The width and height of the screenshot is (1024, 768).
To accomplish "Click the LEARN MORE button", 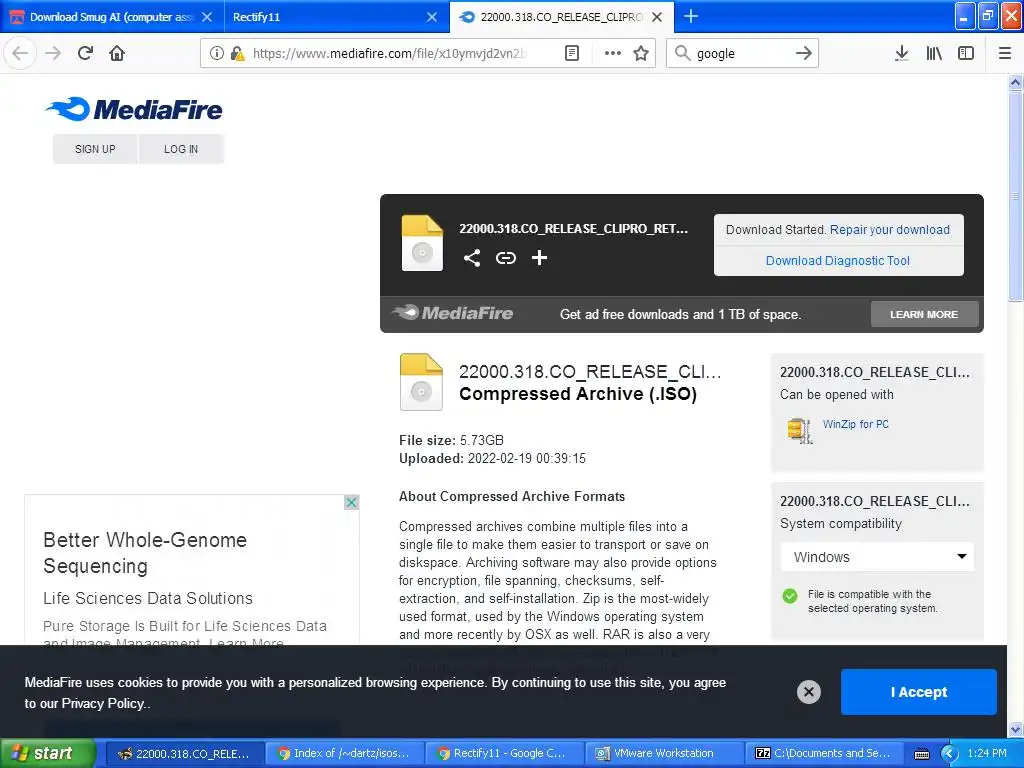I will point(924,314).
